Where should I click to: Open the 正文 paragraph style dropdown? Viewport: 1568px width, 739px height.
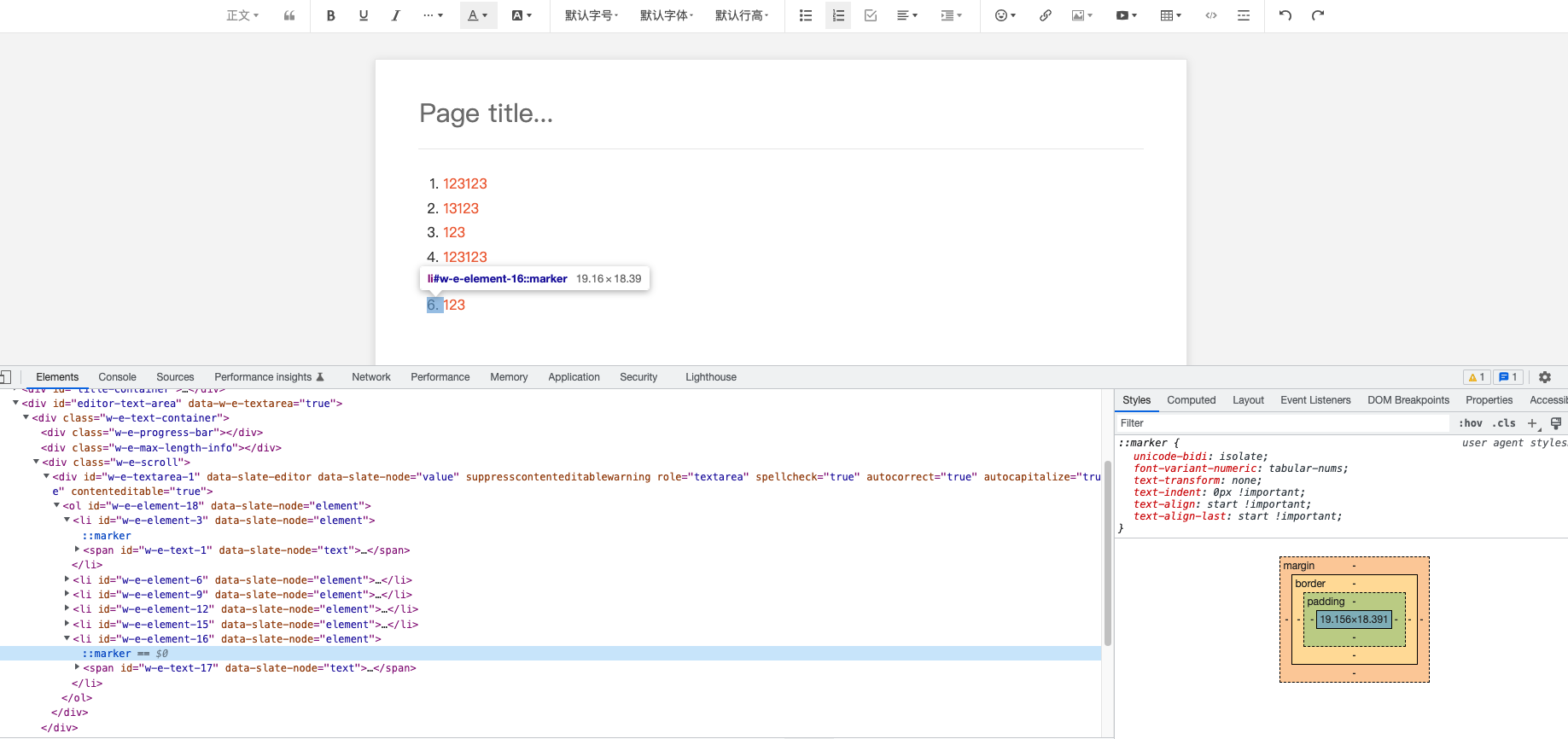tap(242, 15)
